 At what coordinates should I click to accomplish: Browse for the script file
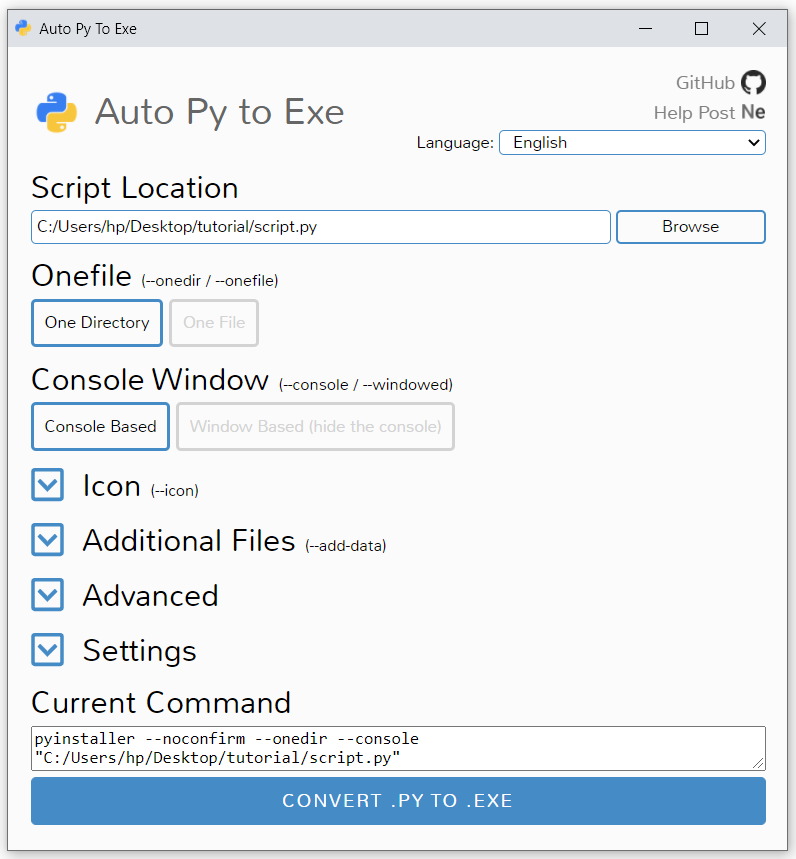pos(691,227)
